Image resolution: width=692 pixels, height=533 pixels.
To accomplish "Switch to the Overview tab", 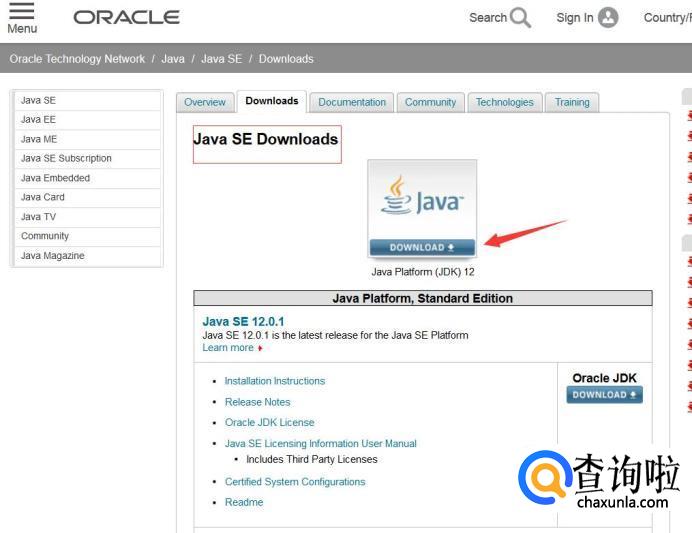I will pos(205,102).
